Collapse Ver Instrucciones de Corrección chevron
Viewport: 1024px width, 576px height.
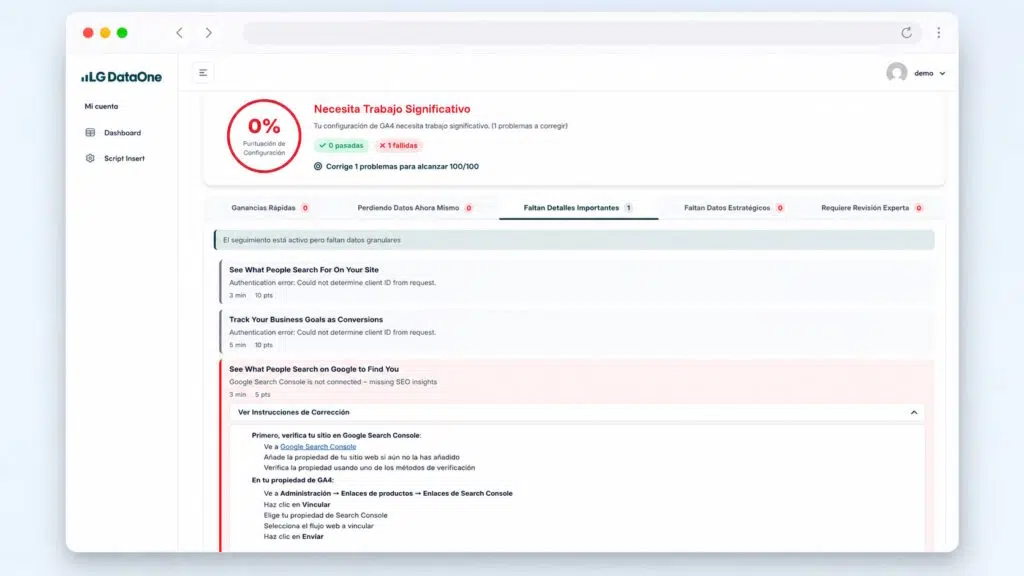(914, 413)
